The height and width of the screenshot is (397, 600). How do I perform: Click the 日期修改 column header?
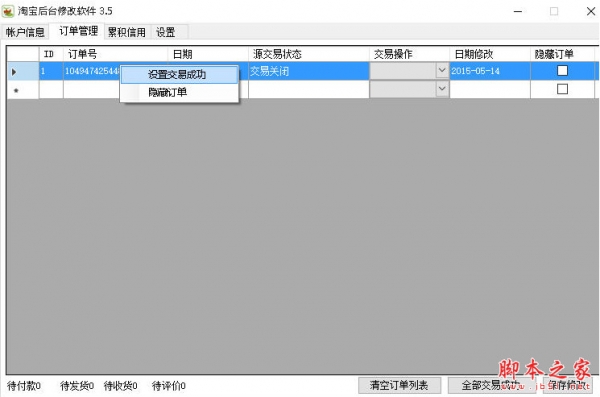click(x=490, y=54)
